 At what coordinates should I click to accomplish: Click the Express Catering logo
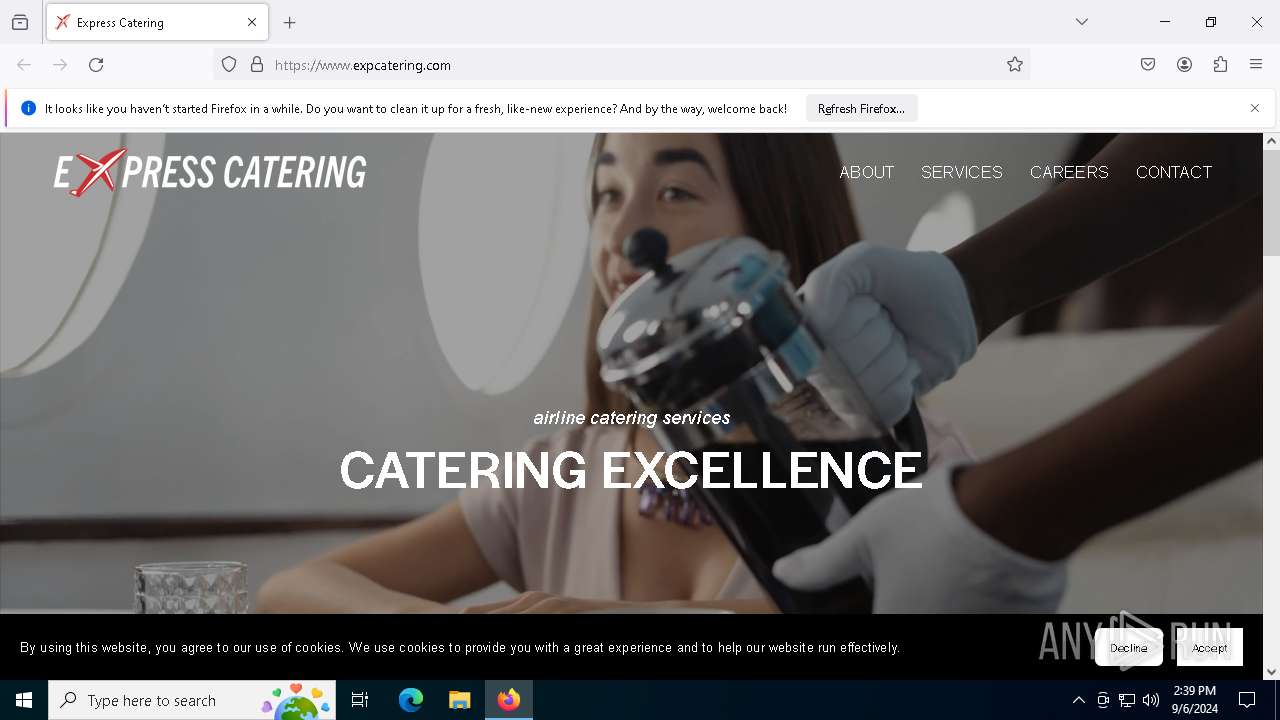coord(210,172)
